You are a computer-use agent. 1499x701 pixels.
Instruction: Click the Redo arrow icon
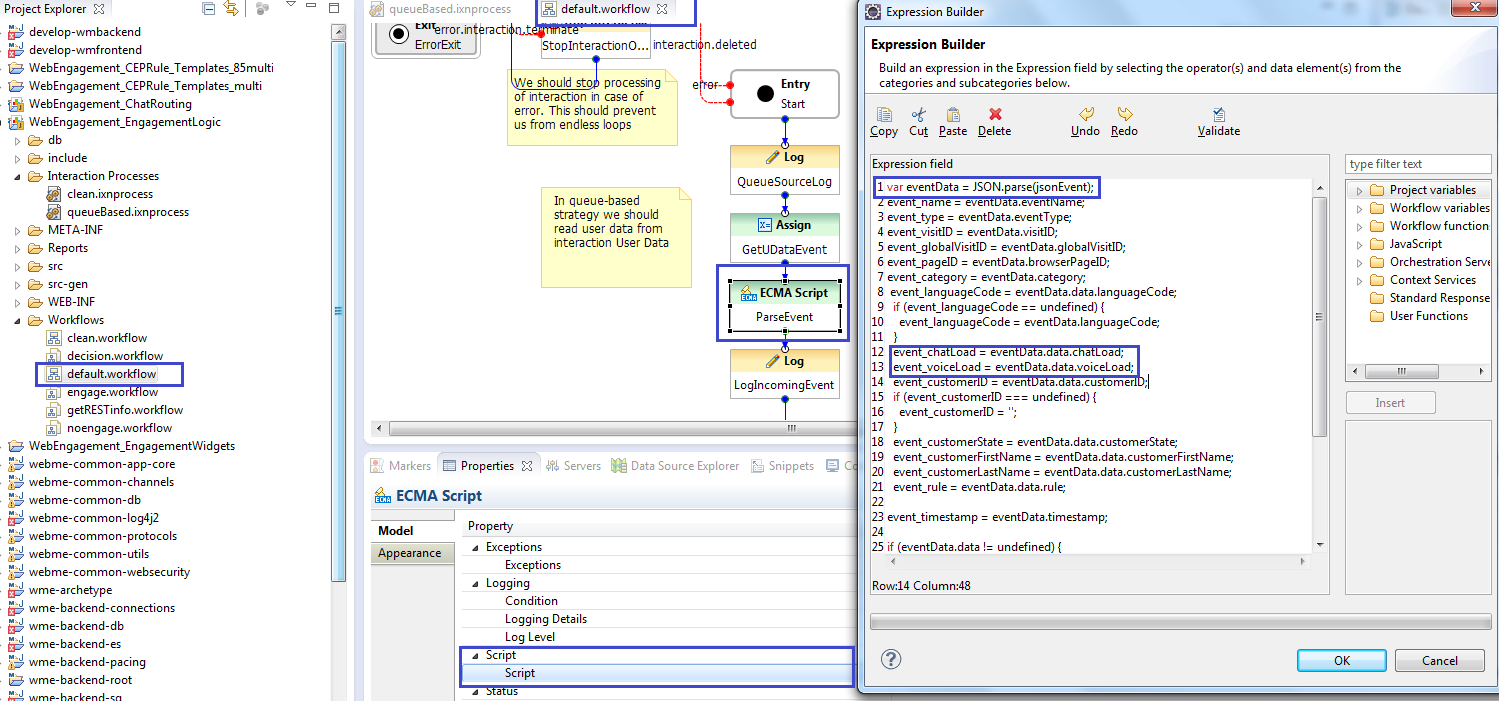(x=1124, y=115)
